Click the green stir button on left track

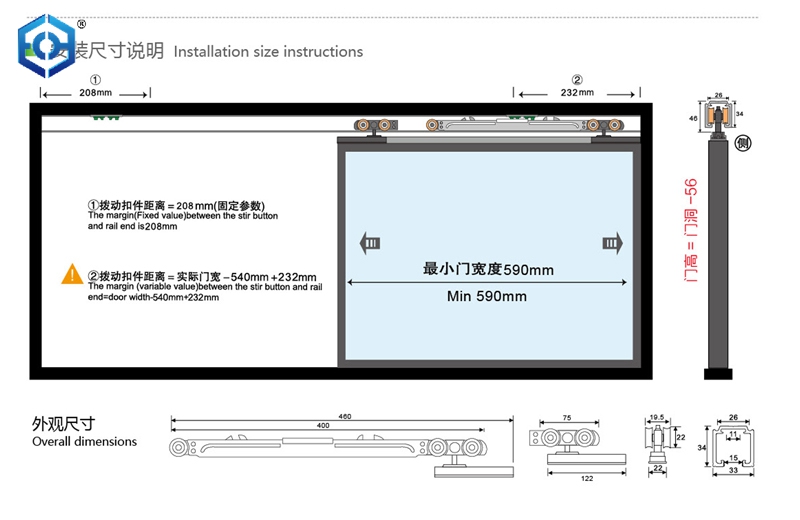(x=106, y=117)
